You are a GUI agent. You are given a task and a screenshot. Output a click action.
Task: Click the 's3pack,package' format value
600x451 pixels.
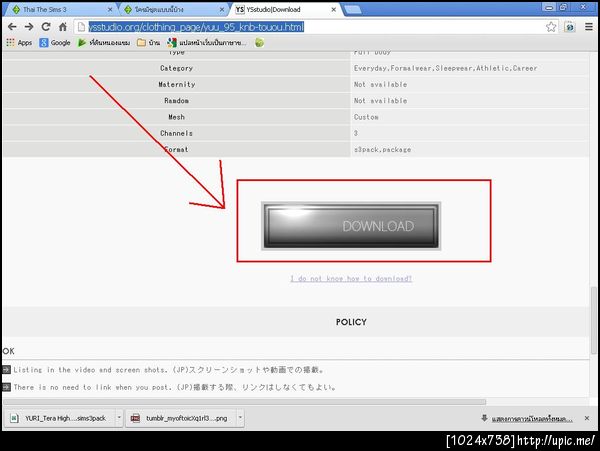tap(382, 150)
